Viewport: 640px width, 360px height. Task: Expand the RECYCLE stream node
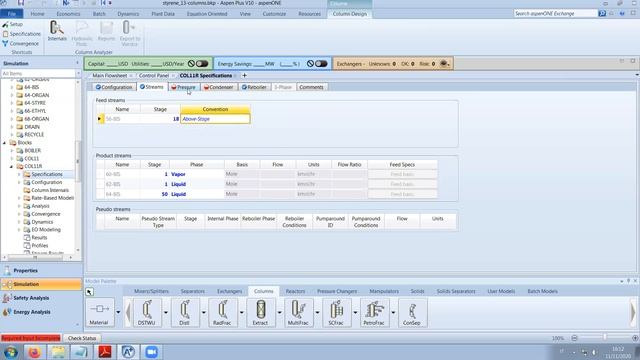pos(12,134)
